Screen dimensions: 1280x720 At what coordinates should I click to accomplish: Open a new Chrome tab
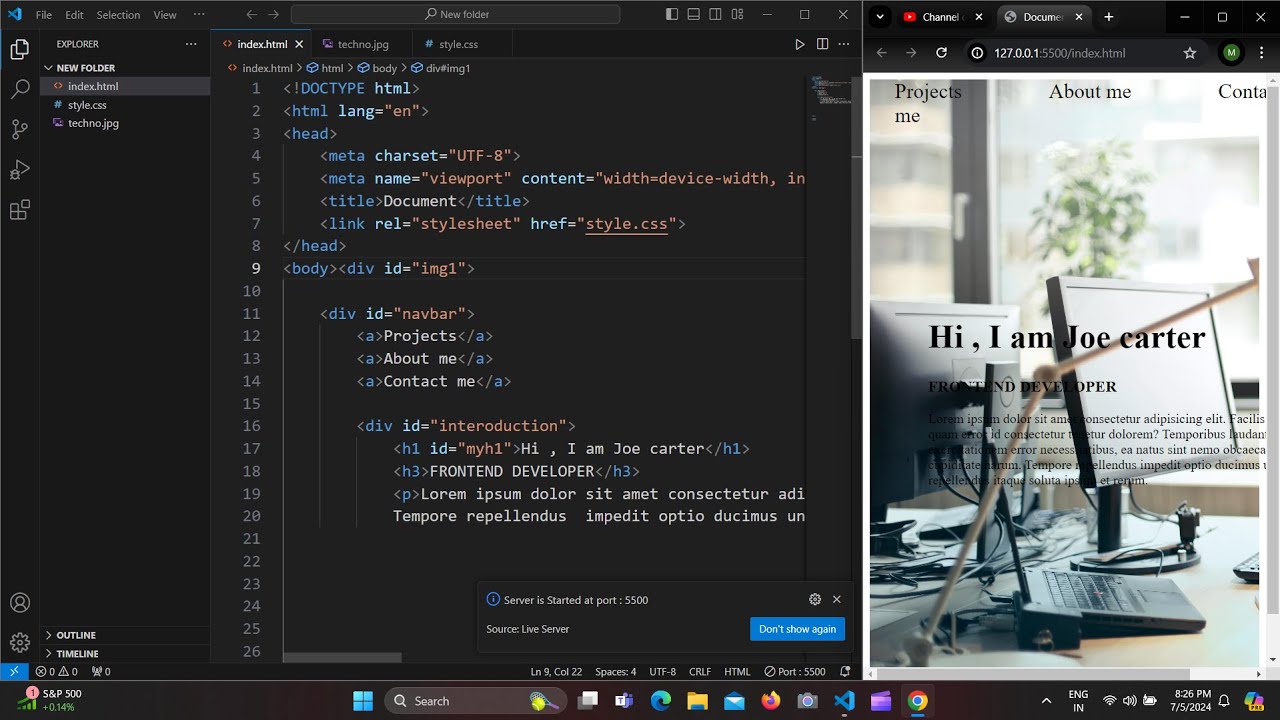coord(1109,17)
